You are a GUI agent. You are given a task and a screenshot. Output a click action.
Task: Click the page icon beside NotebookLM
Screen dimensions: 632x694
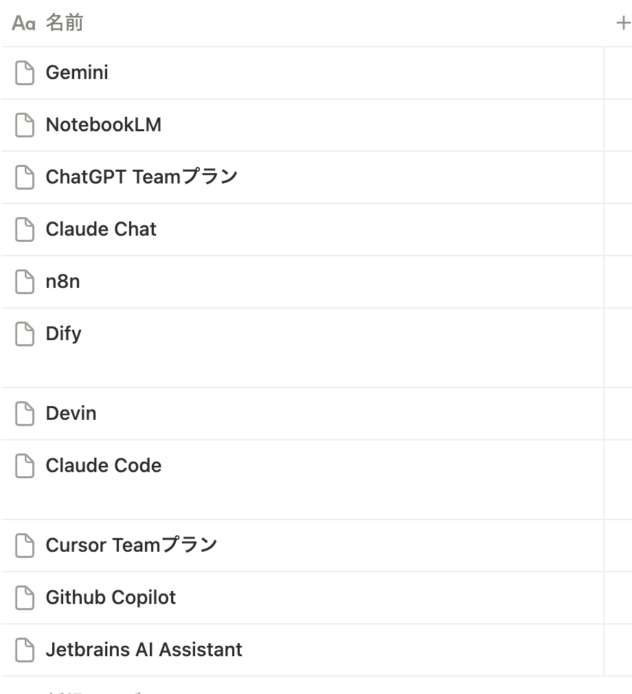pos(25,125)
